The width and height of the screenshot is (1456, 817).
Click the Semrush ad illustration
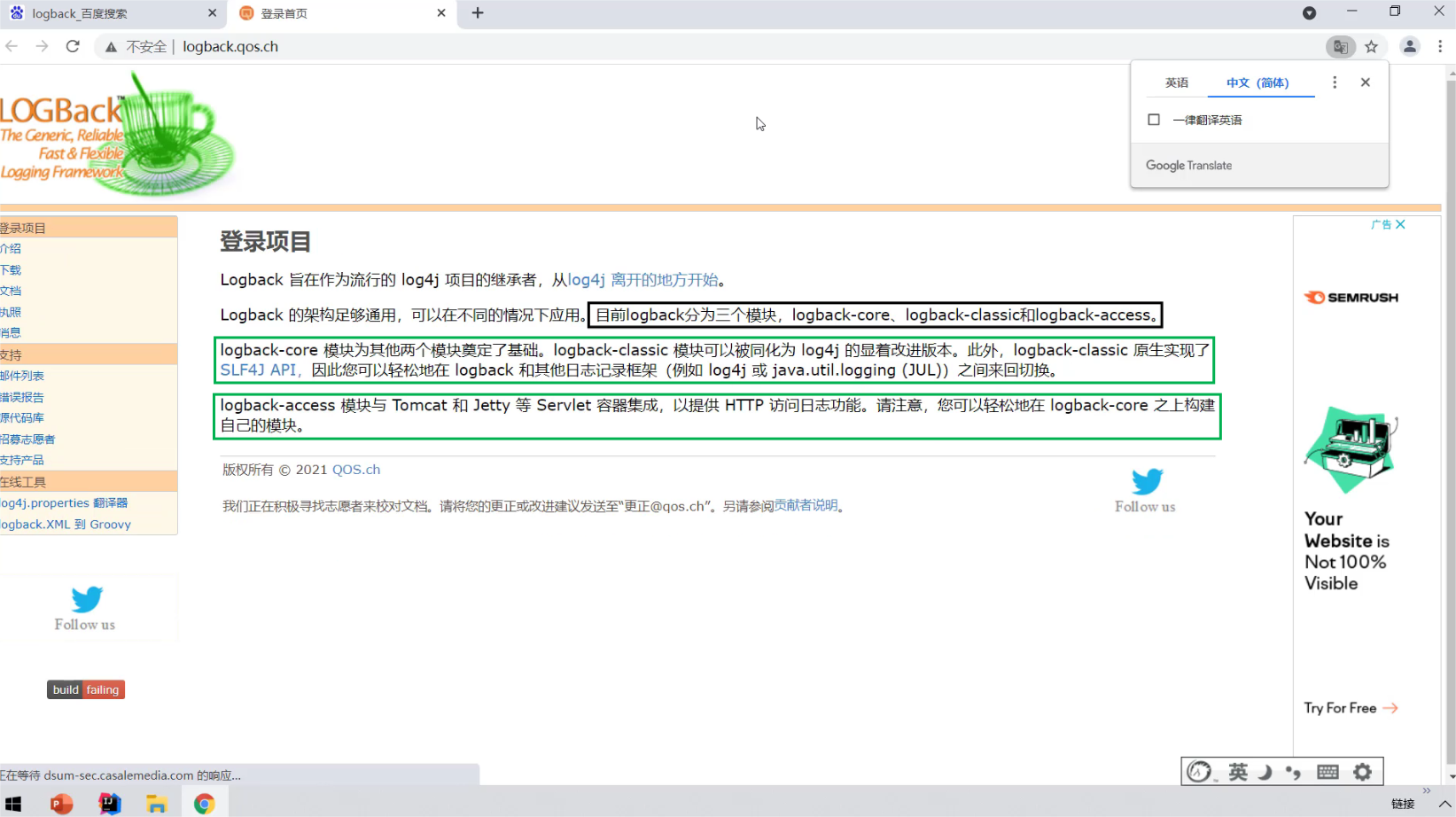coord(1351,449)
